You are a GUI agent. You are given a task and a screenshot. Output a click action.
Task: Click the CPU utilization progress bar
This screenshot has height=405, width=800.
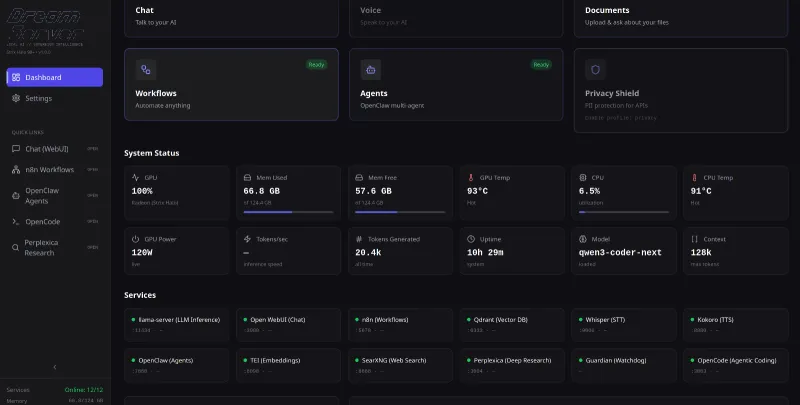click(623, 212)
